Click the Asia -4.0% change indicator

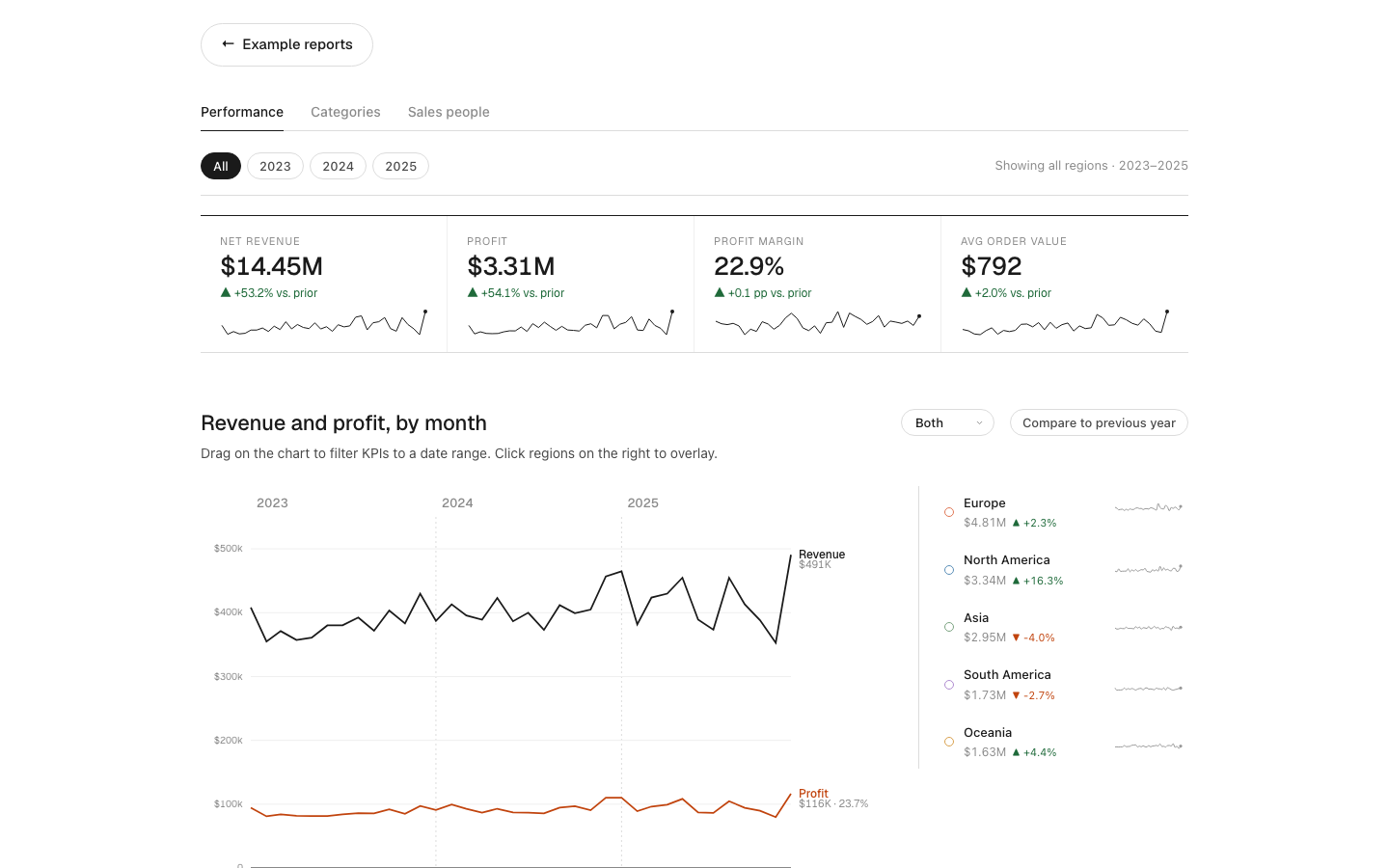tap(1033, 637)
